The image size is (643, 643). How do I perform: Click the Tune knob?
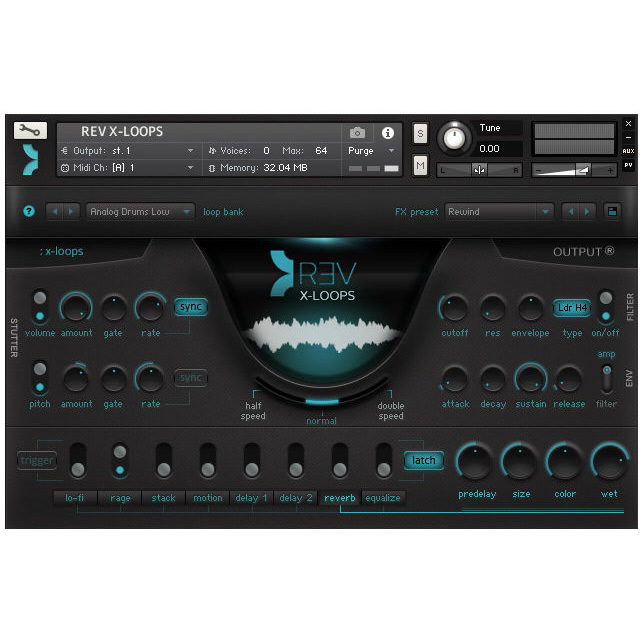tap(454, 138)
